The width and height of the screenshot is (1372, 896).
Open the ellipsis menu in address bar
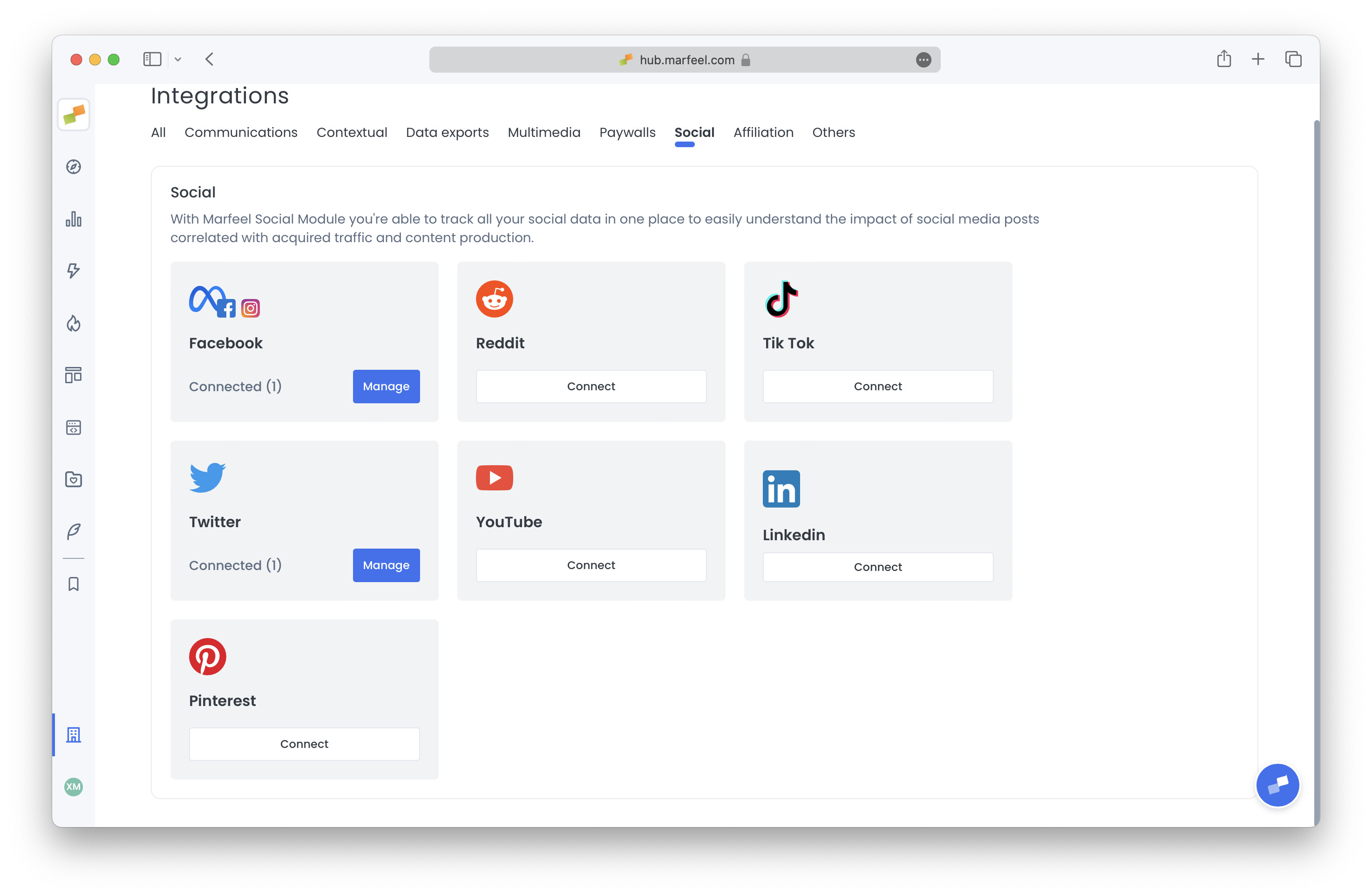click(924, 60)
